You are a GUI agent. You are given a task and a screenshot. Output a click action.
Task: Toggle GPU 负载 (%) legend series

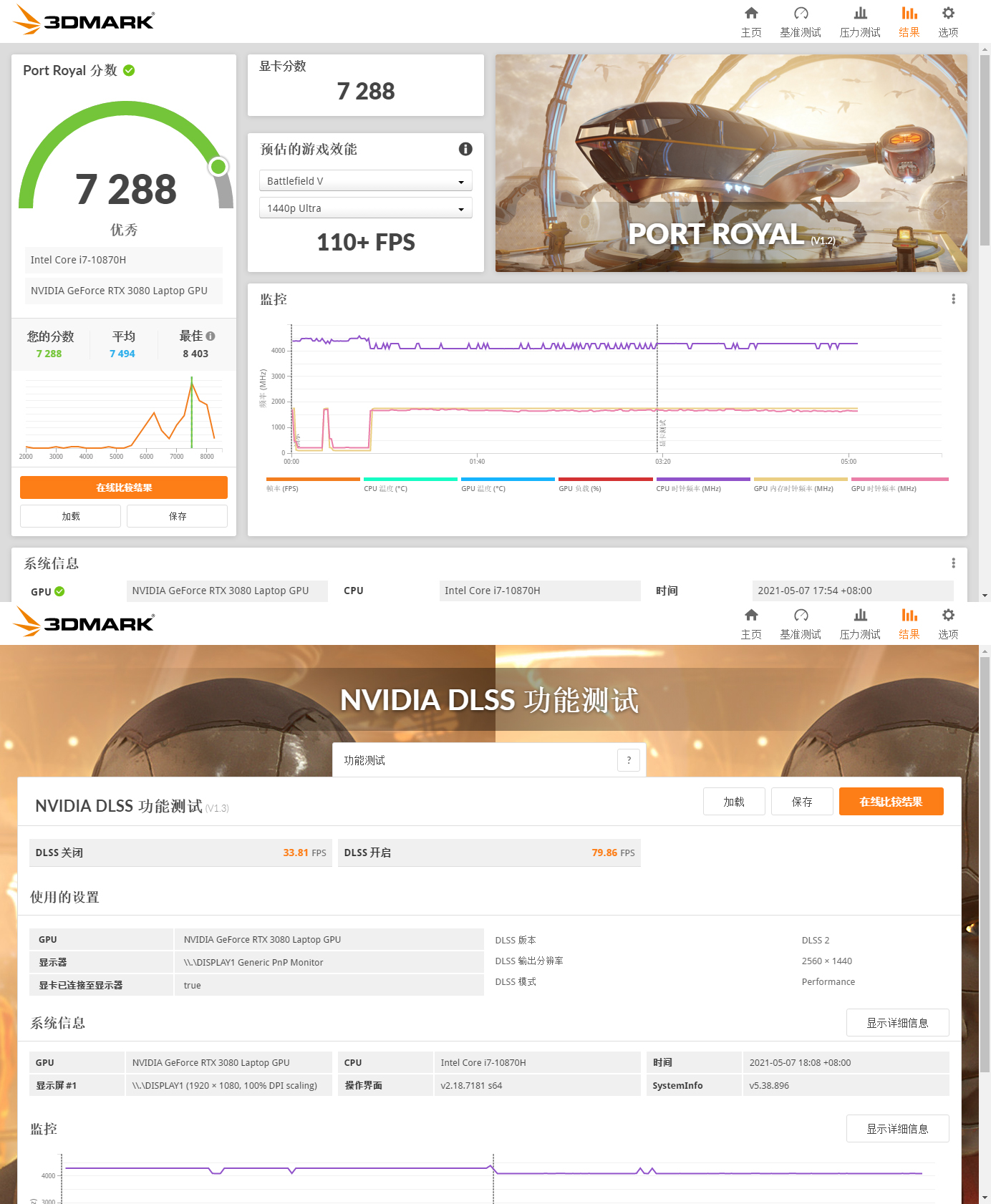click(605, 485)
